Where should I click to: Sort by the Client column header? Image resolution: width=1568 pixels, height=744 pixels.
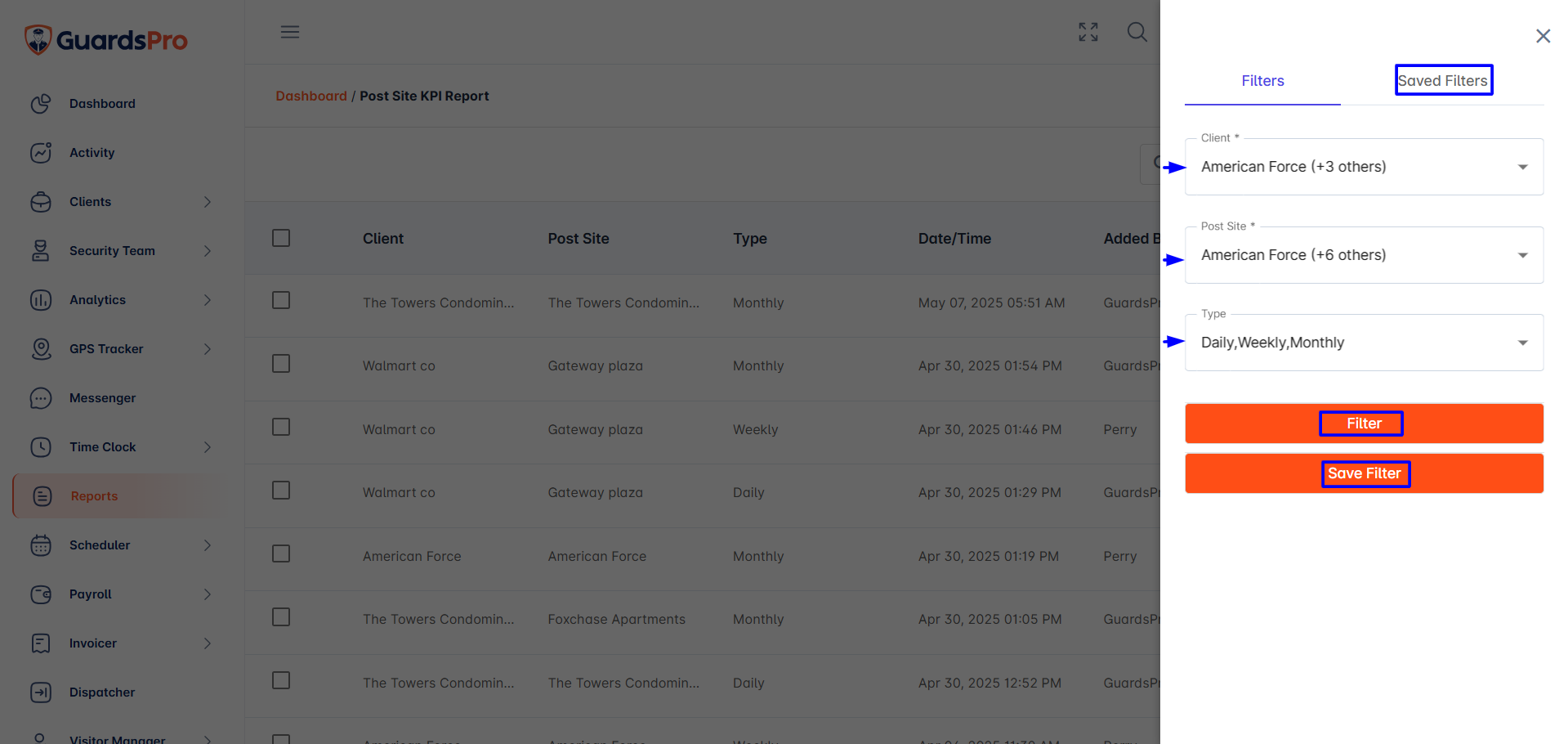pos(383,239)
